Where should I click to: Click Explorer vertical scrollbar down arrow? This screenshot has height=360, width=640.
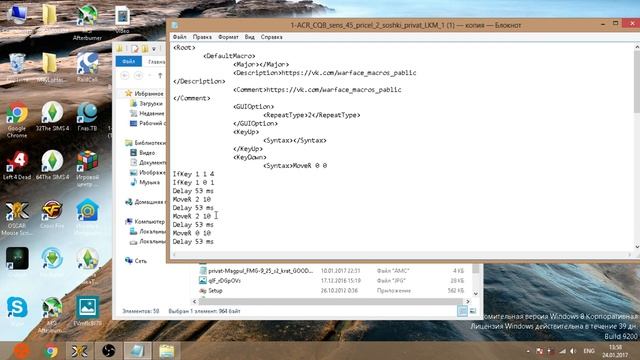[476, 293]
